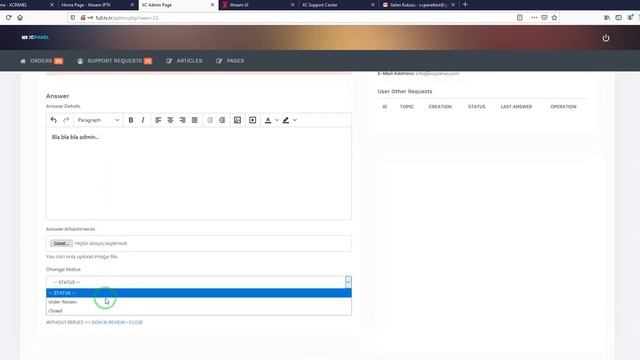The height and width of the screenshot is (360, 640).
Task: Switch to Xtream UI tab
Action: [257, 5]
